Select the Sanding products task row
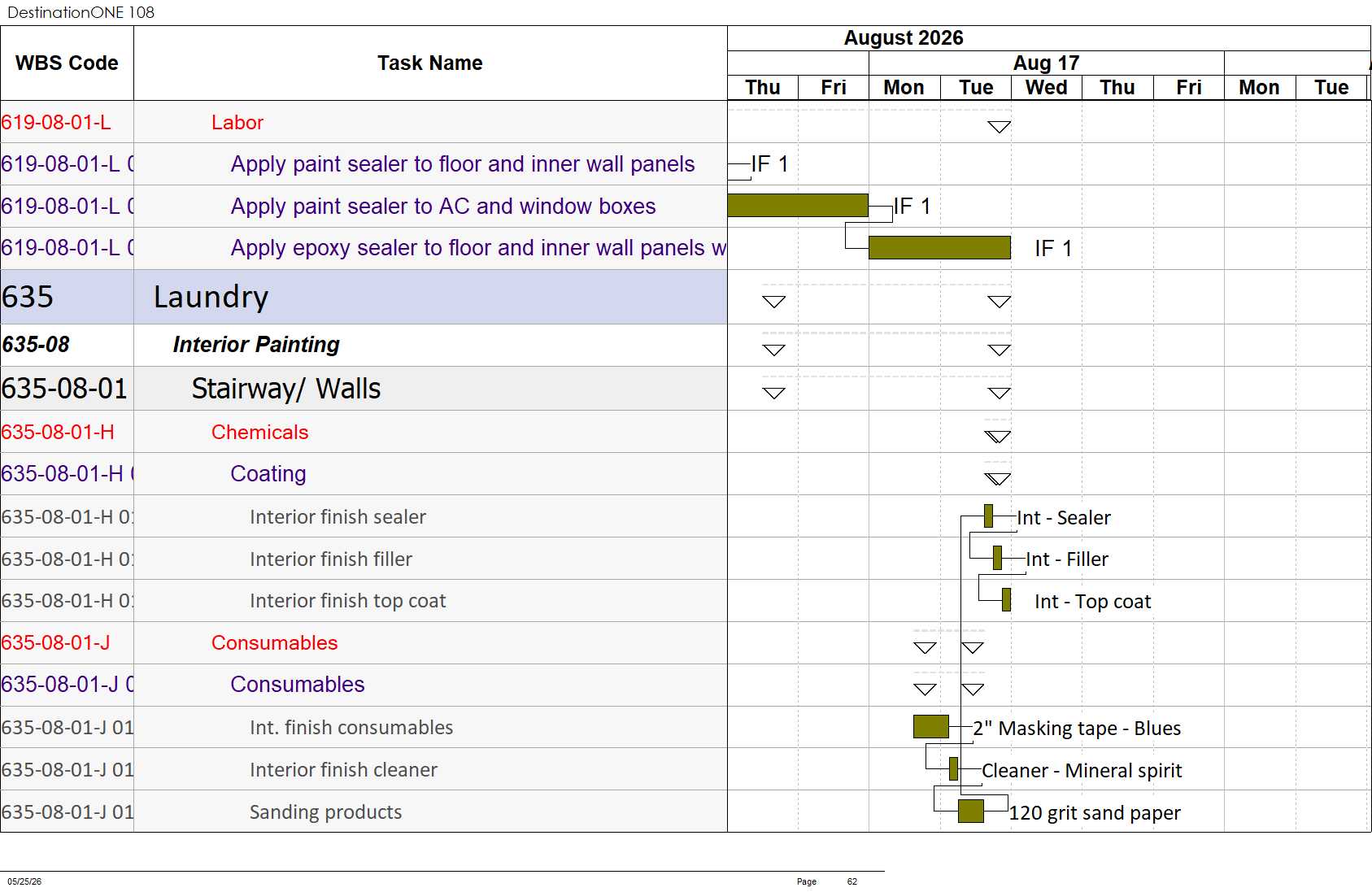1372x892 pixels. pos(364,812)
